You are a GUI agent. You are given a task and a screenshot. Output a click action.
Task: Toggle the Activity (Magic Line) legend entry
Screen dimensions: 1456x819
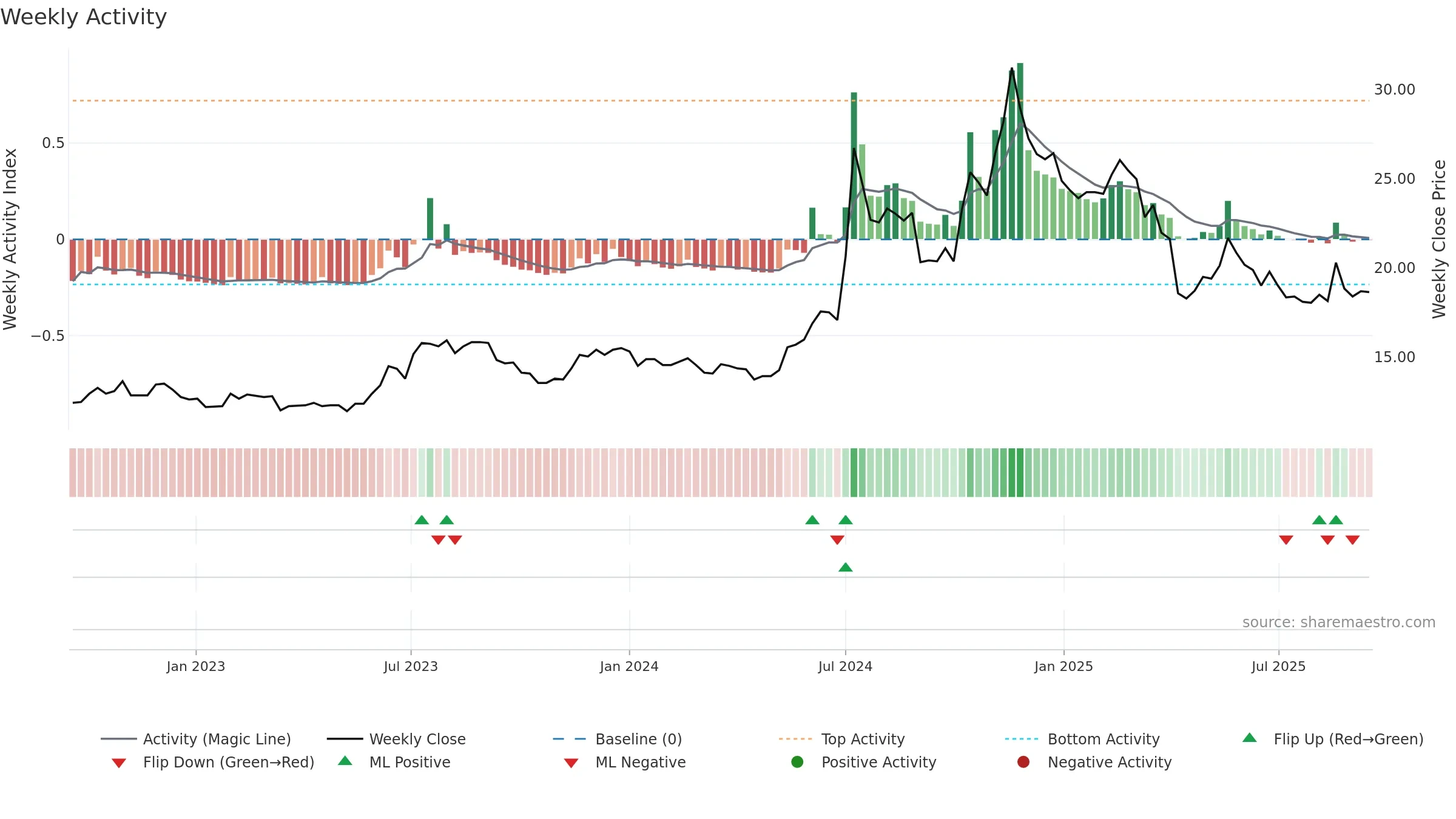coord(196,739)
